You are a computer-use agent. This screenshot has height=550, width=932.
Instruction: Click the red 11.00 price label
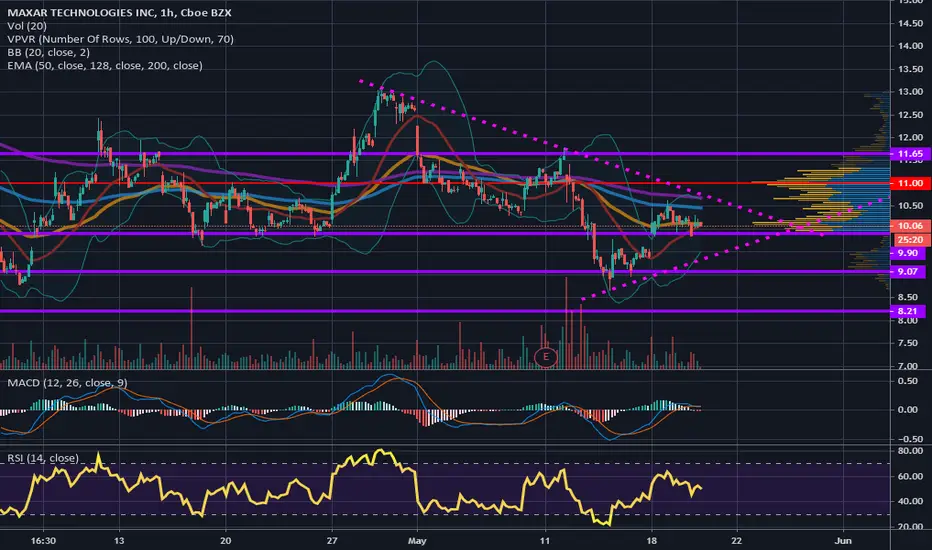coord(910,183)
